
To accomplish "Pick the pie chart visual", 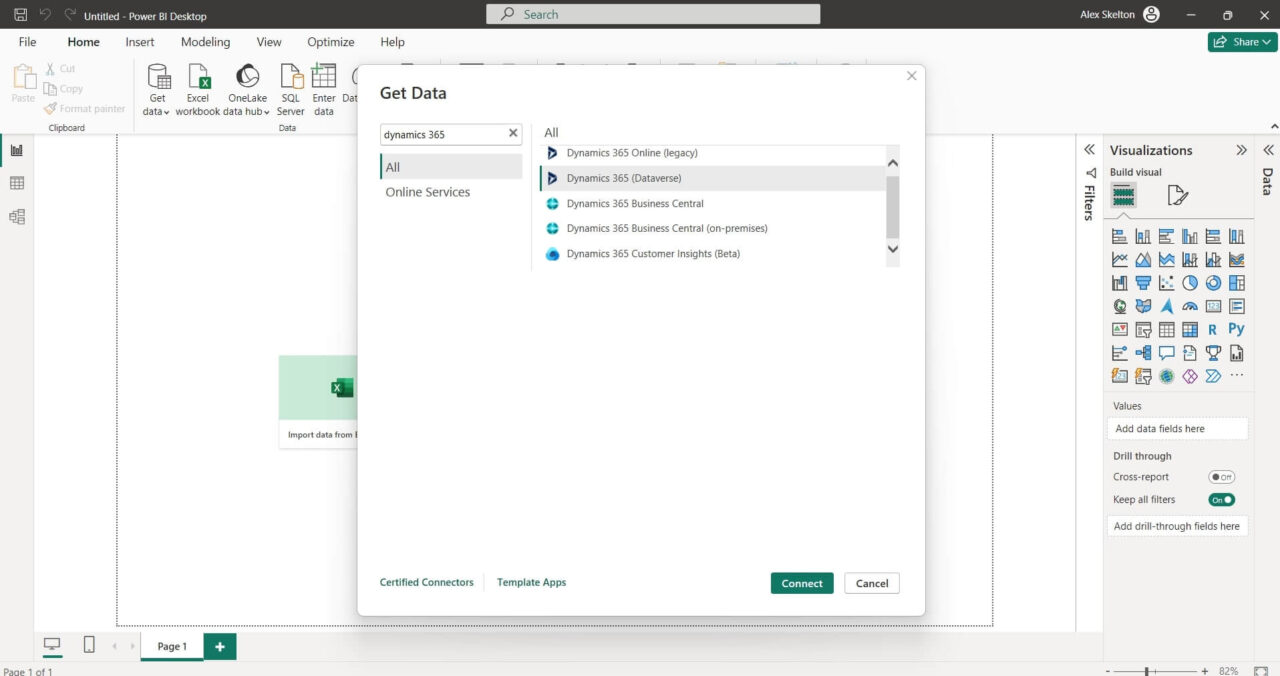I will 1190,283.
